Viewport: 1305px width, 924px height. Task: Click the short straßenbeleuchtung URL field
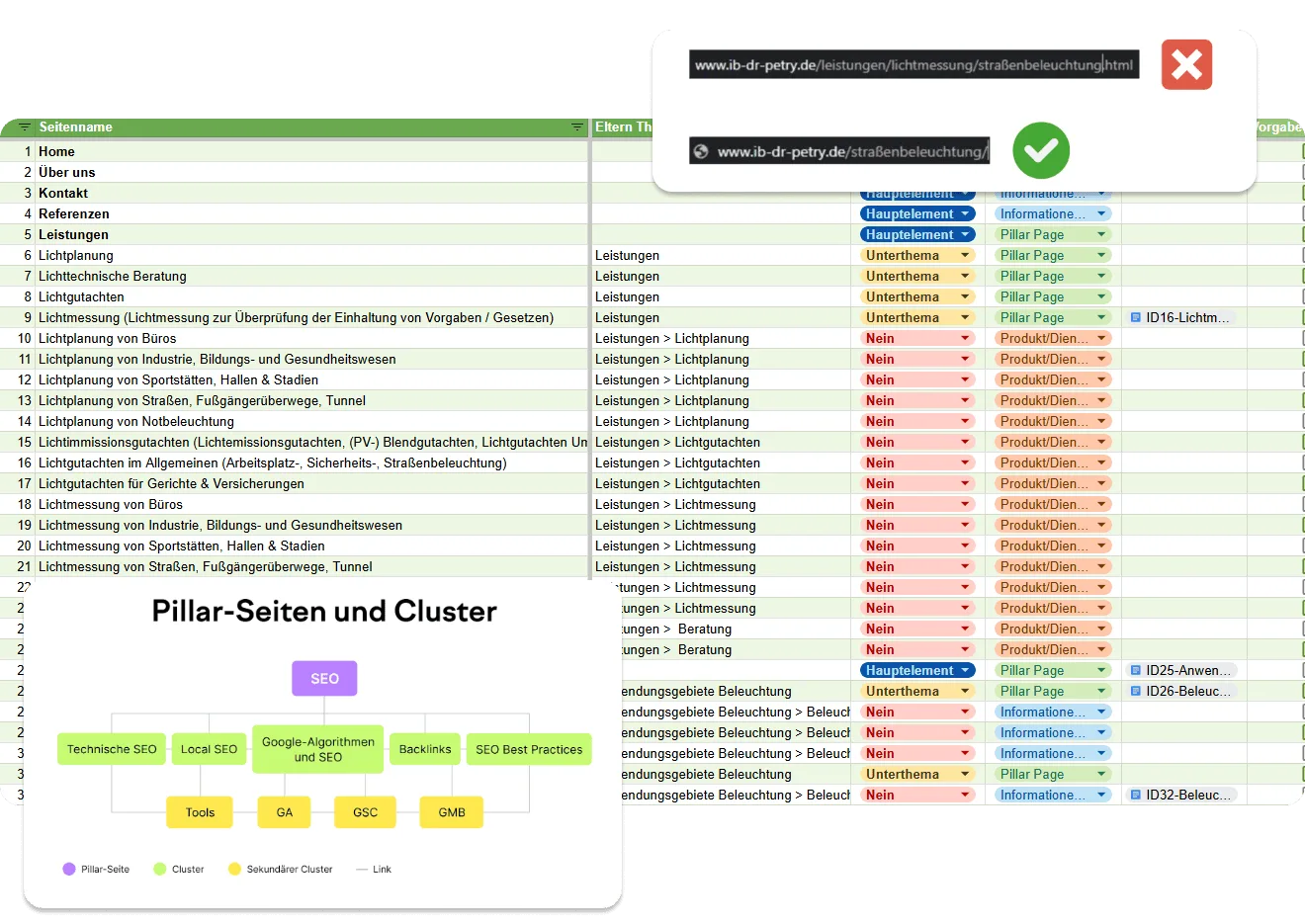click(x=839, y=151)
